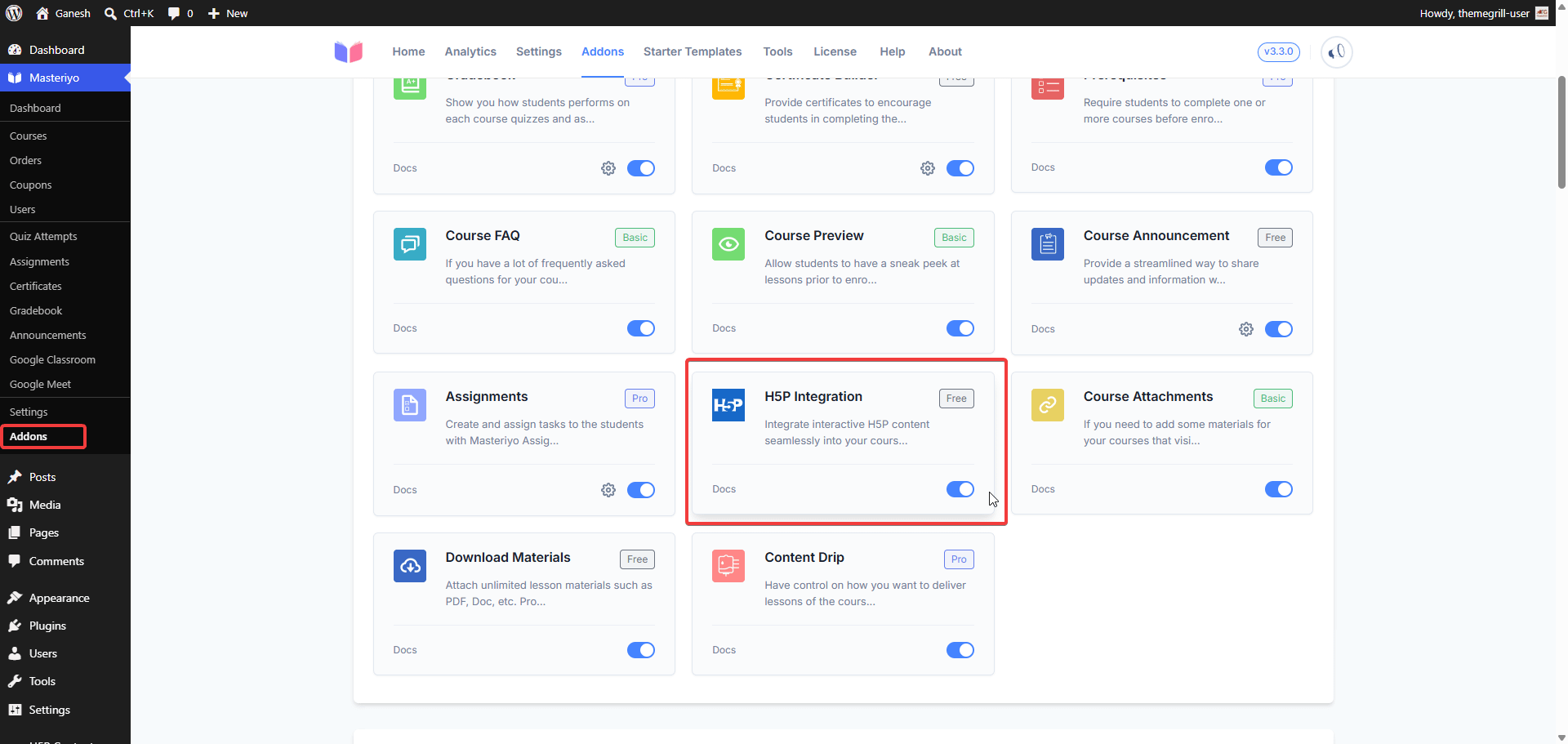Click the Dashboard gauge icon in sidebar

pos(15,50)
